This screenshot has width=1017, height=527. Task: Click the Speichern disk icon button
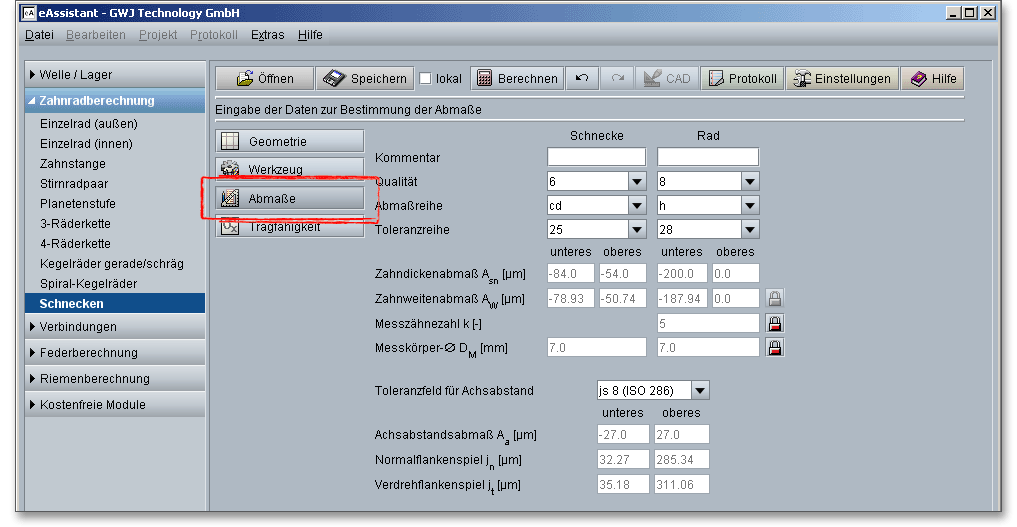tap(365, 79)
